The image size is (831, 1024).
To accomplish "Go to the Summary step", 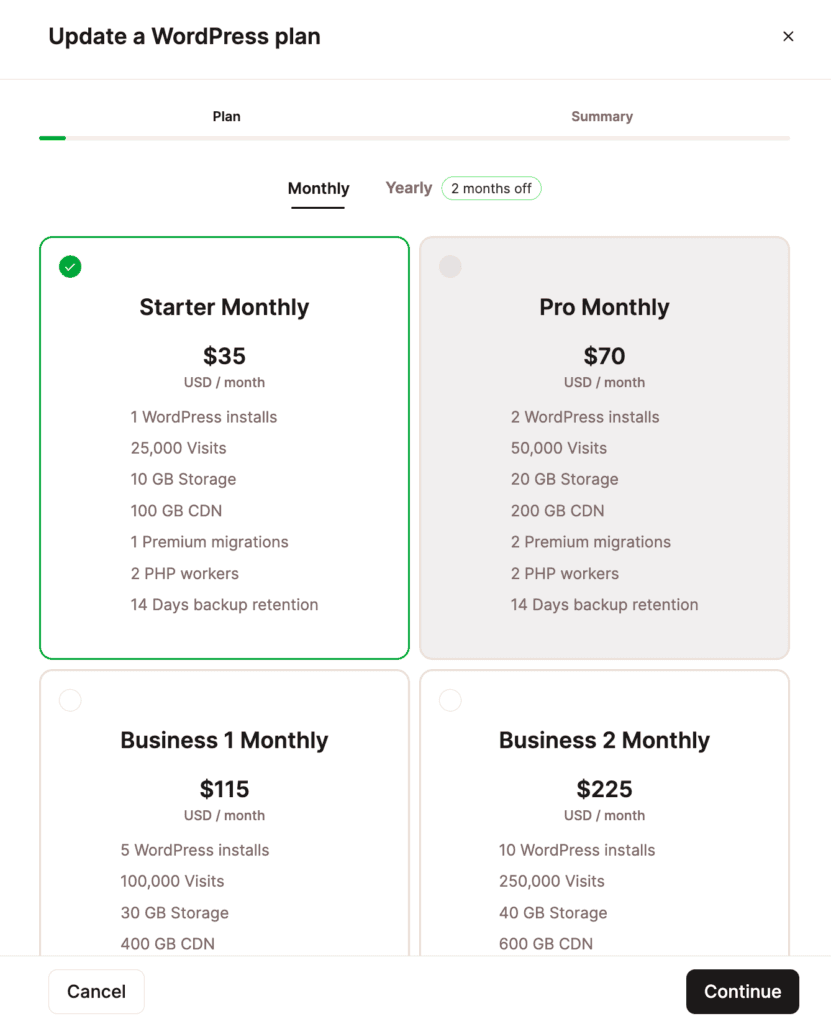I will [x=602, y=117].
